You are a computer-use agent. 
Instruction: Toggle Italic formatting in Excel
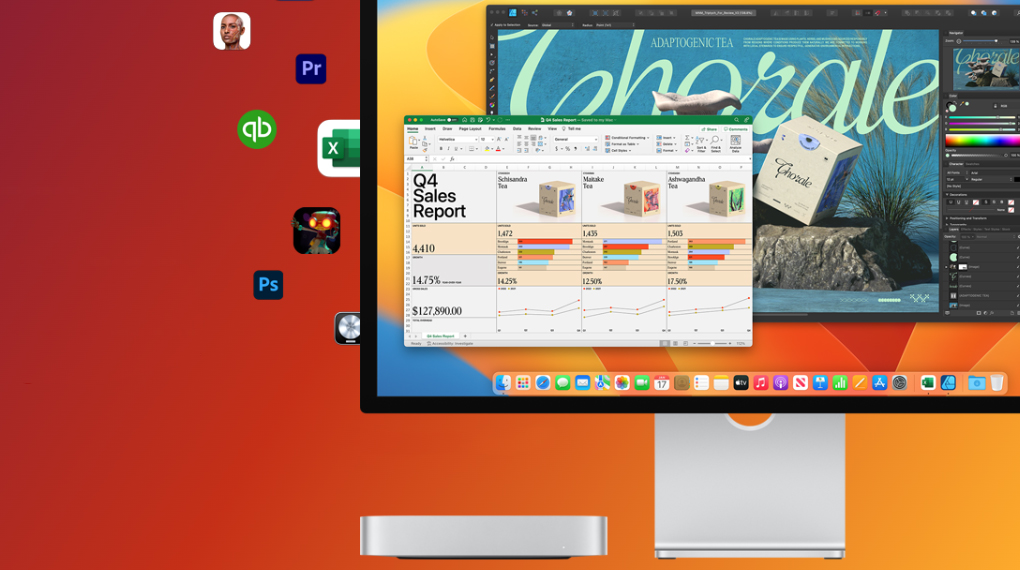point(448,149)
